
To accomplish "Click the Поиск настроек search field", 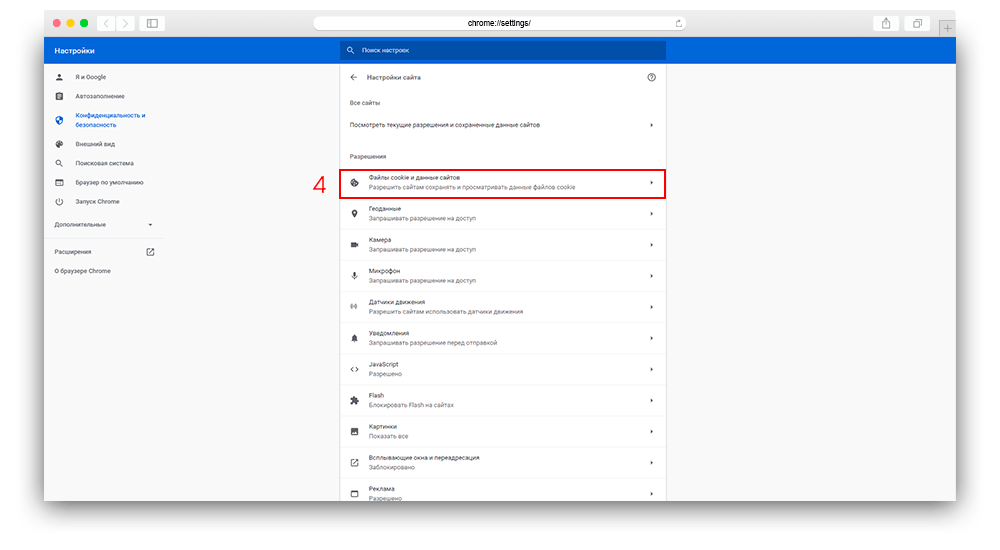I will tap(503, 50).
